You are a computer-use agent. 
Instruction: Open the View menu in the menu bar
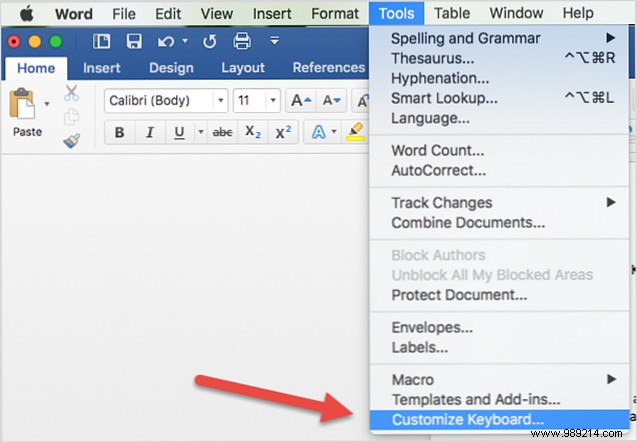coord(217,14)
